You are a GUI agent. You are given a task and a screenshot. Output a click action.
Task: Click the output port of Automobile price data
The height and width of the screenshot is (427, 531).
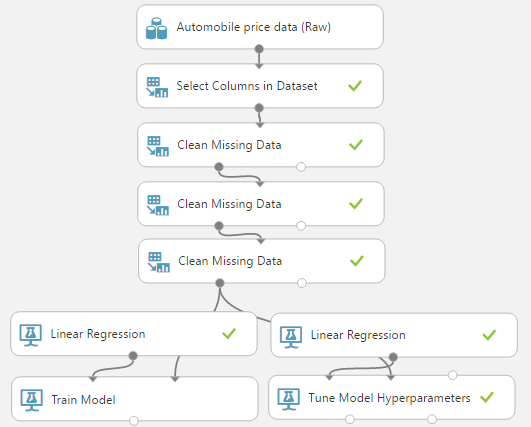(259, 49)
